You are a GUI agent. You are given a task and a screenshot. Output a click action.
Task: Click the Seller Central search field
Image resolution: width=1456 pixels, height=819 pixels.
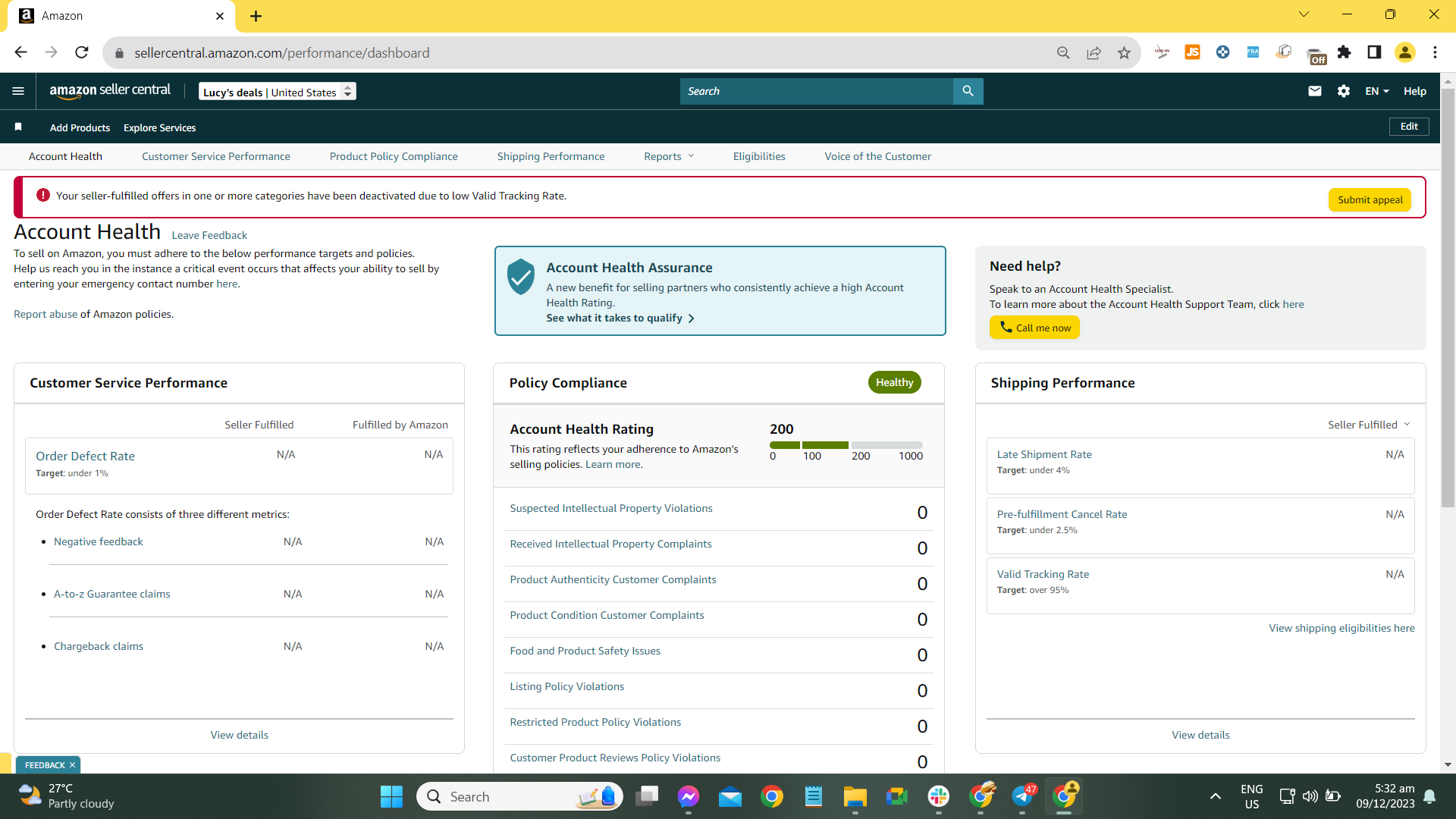click(816, 91)
